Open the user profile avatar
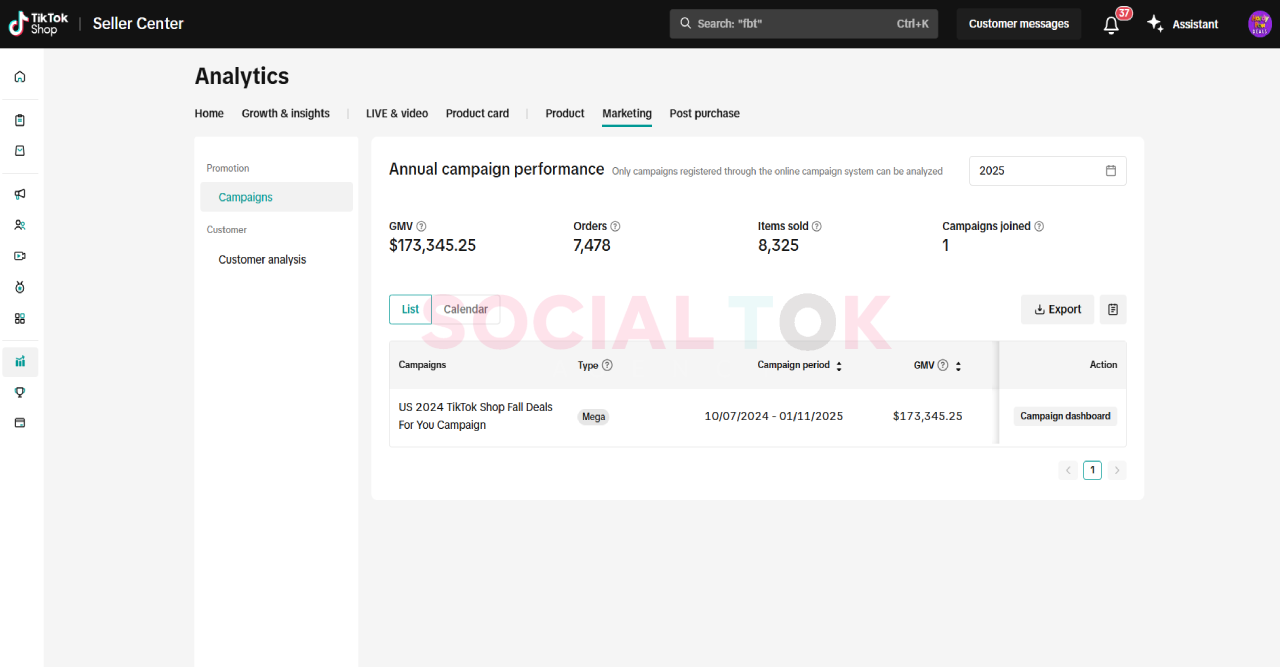Viewport: 1280px width, 667px height. click(x=1259, y=24)
